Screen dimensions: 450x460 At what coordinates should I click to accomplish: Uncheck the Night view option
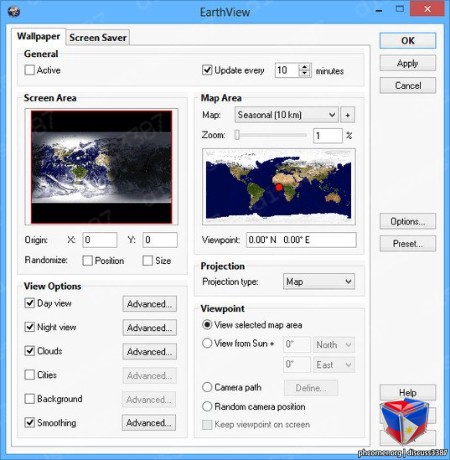tap(30, 327)
